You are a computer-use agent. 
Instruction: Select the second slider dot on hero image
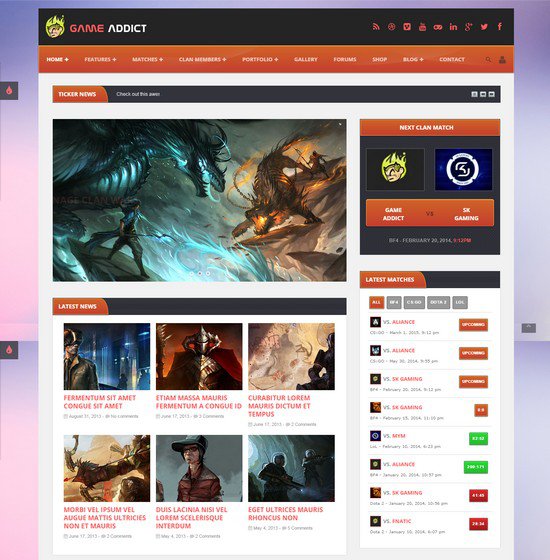200,274
